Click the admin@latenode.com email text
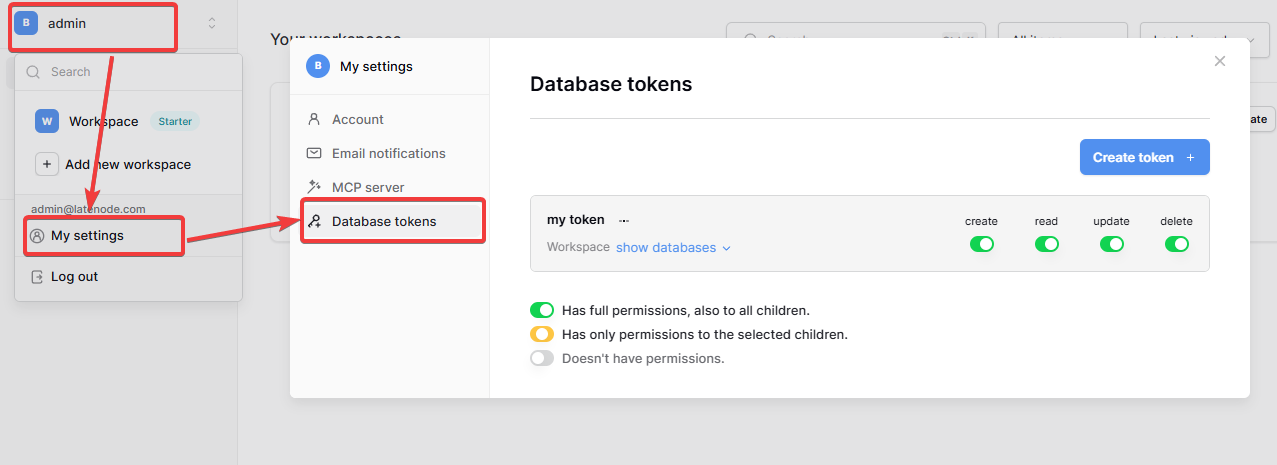The image size is (1277, 465). point(89,209)
